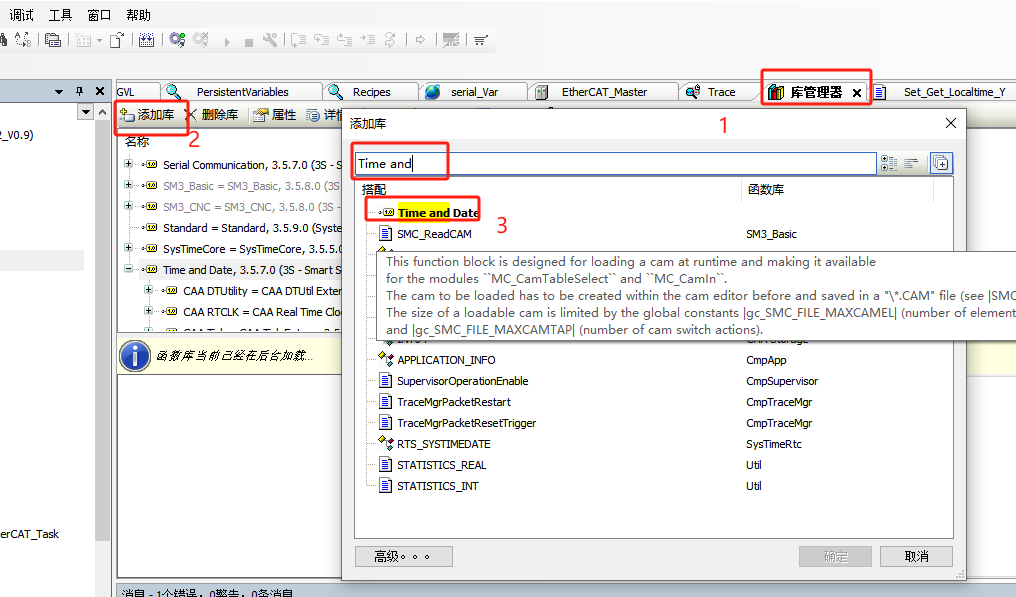Switch to the EtherCAT_Master tab
This screenshot has width=1016, height=597.
604,92
